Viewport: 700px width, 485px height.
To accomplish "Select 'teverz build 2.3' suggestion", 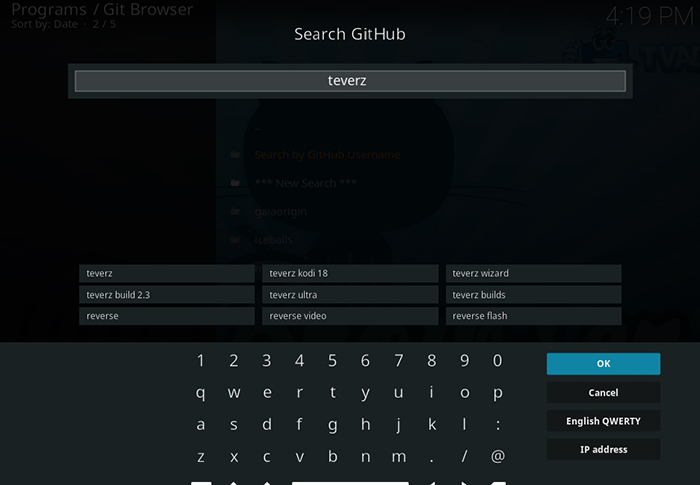I will coord(167,295).
